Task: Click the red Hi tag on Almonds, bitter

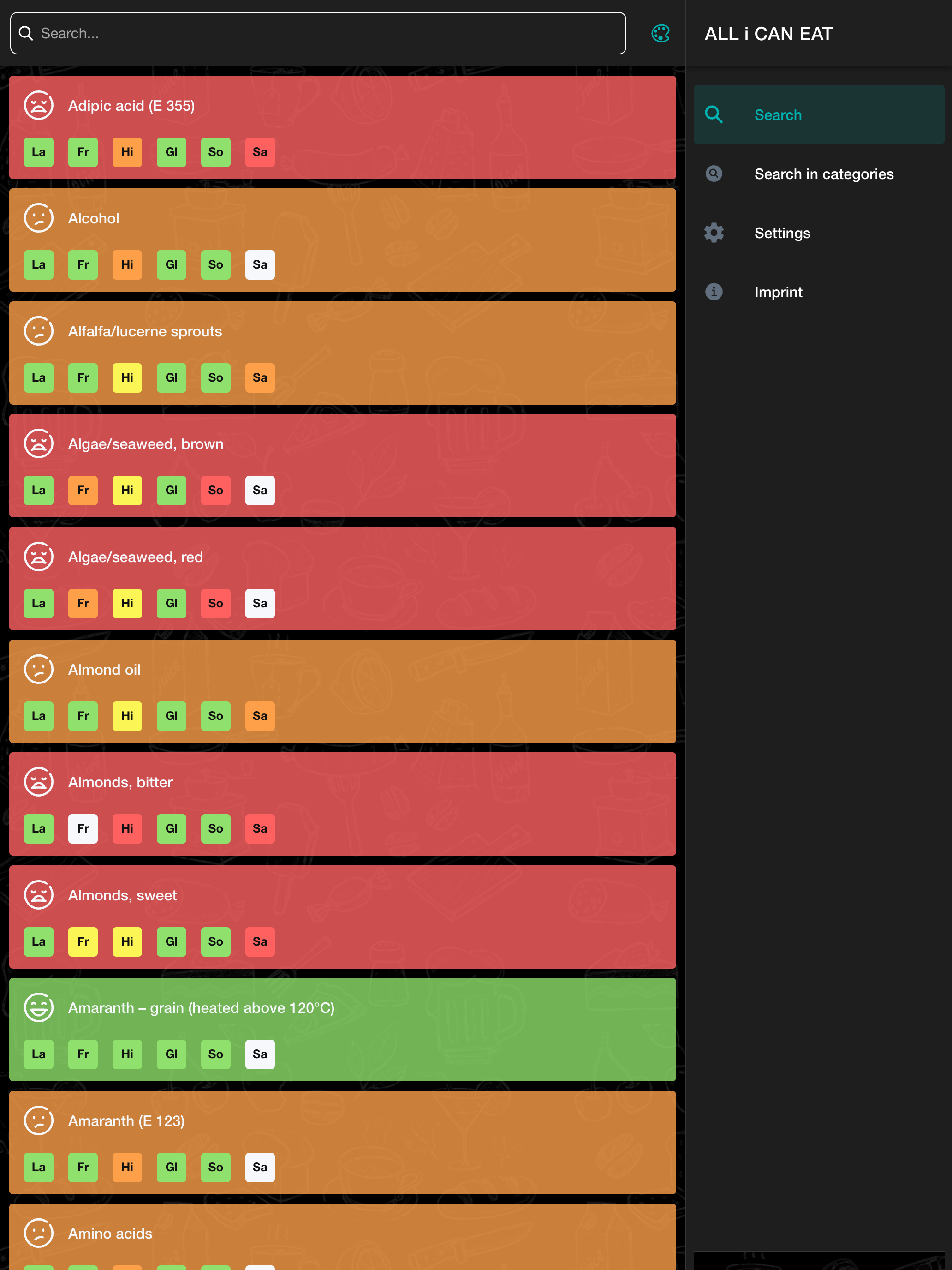Action: point(127,828)
